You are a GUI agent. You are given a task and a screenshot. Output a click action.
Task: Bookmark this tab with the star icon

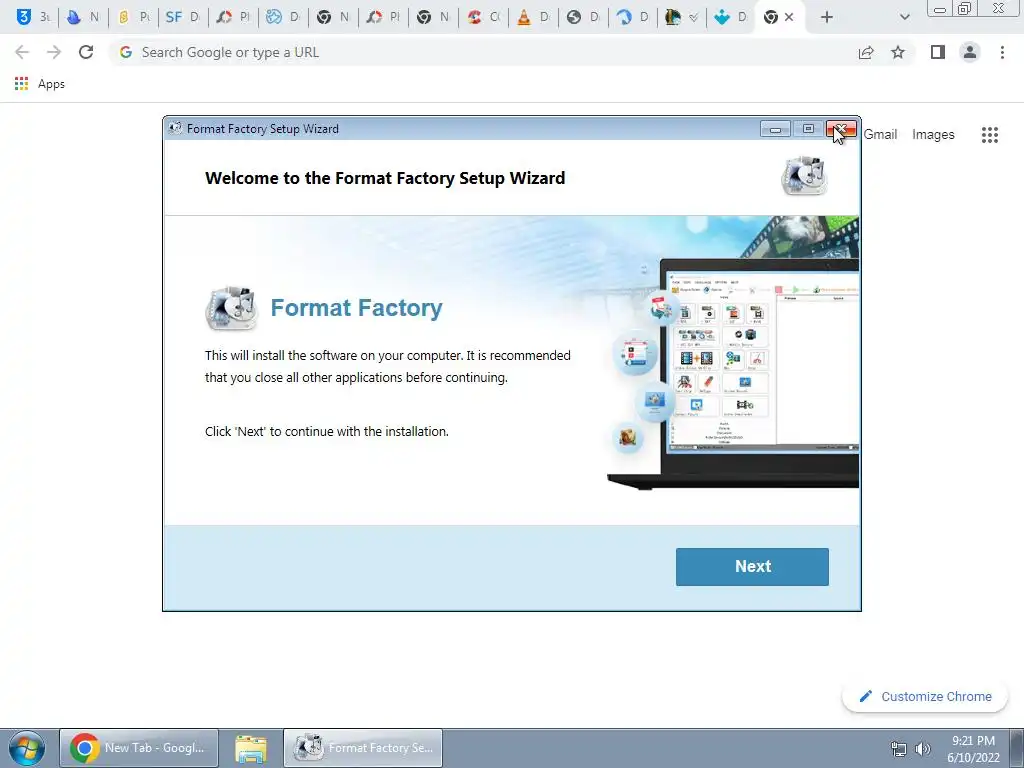tap(898, 52)
